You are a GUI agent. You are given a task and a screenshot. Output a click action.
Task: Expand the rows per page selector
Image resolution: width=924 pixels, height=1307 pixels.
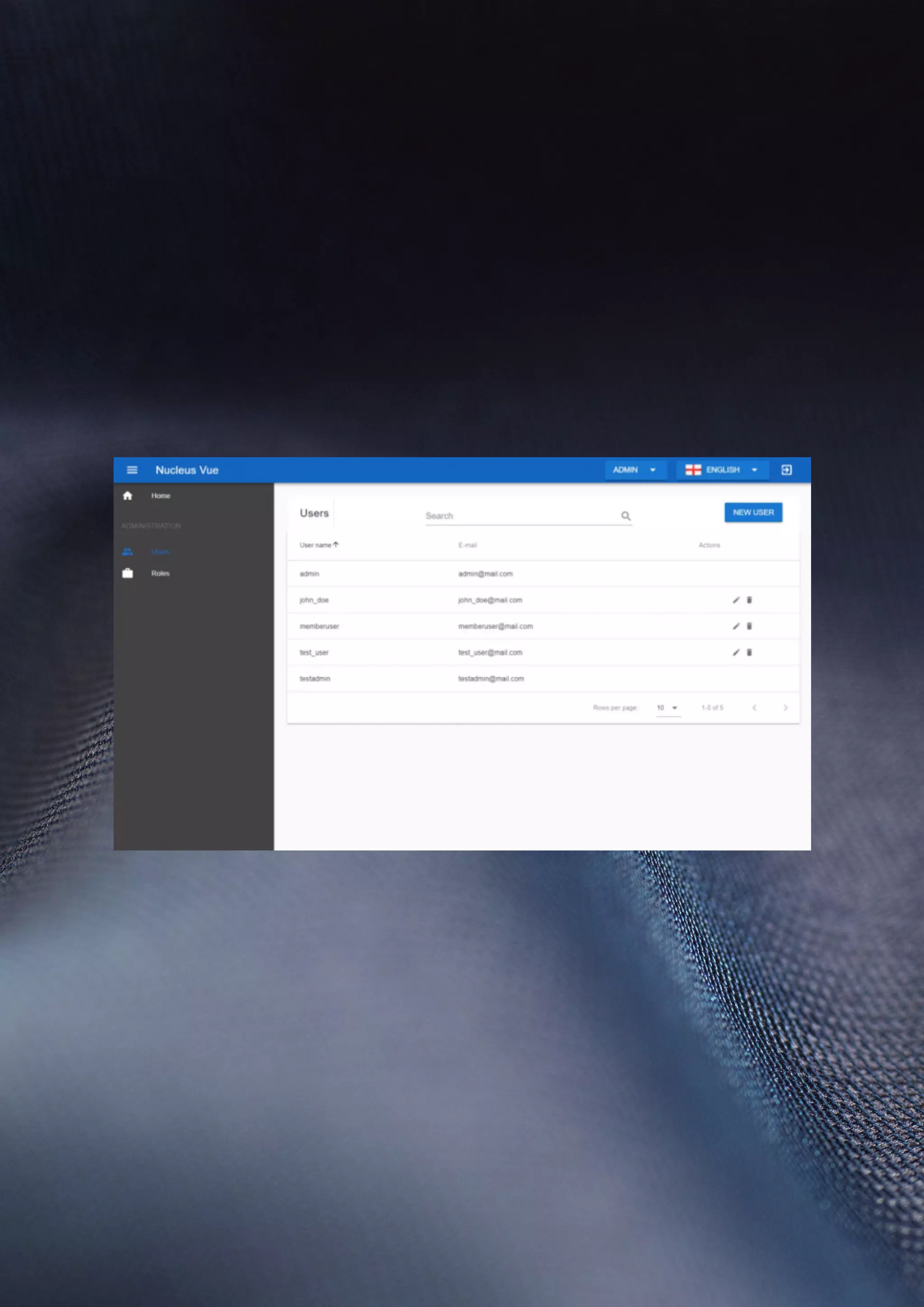[668, 707]
